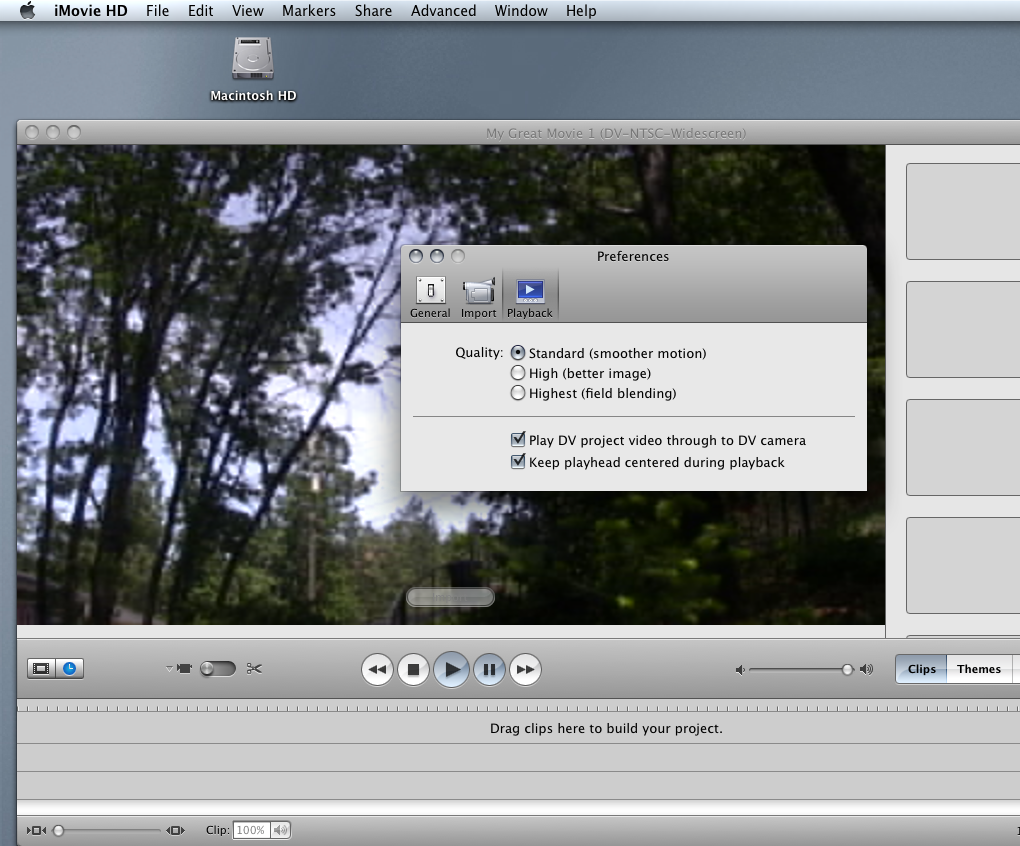Open the Apple menu

point(27,10)
